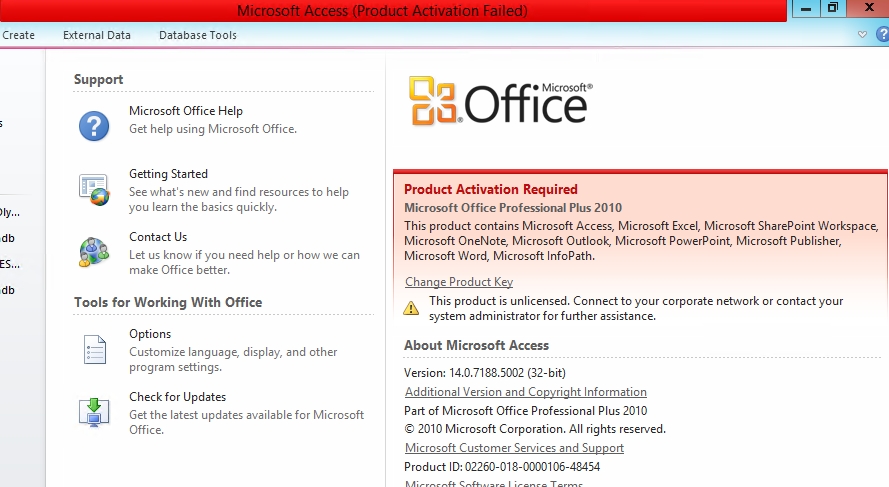Click the Product ID 02260-018-0000106-48454 text
The image size is (889, 487).
(x=502, y=467)
